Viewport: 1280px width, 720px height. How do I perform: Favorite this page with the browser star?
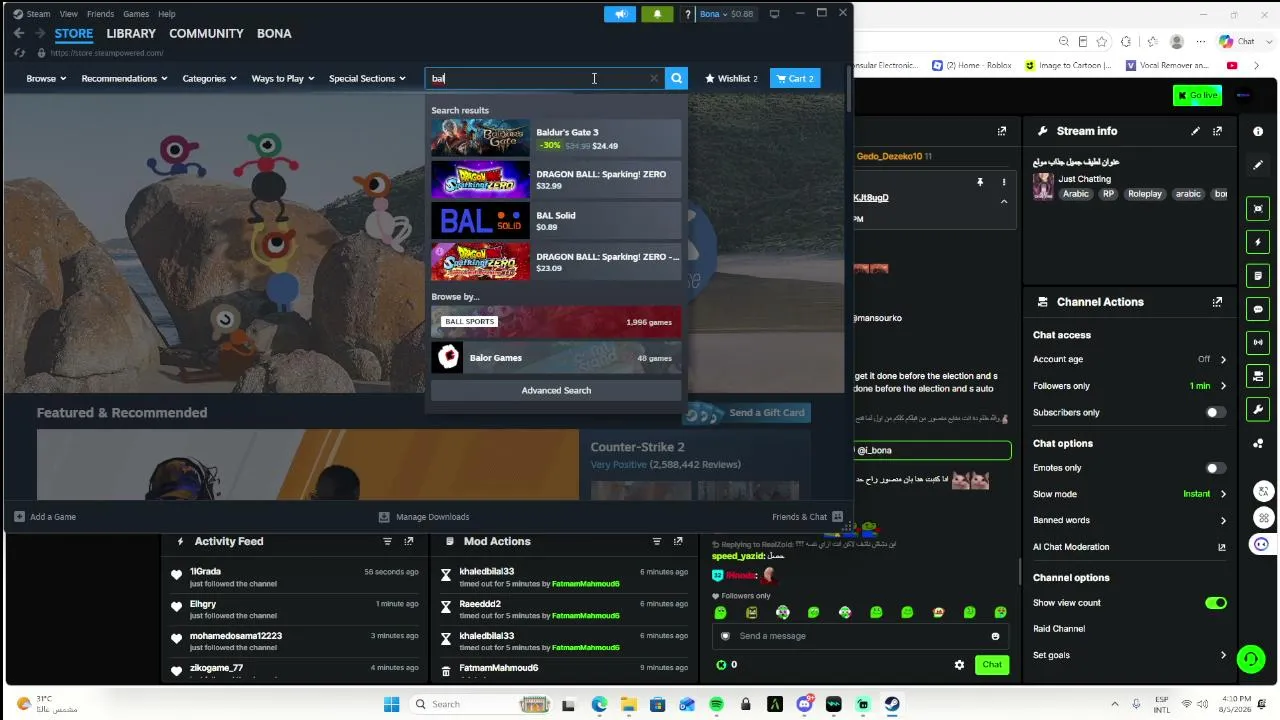1101,41
